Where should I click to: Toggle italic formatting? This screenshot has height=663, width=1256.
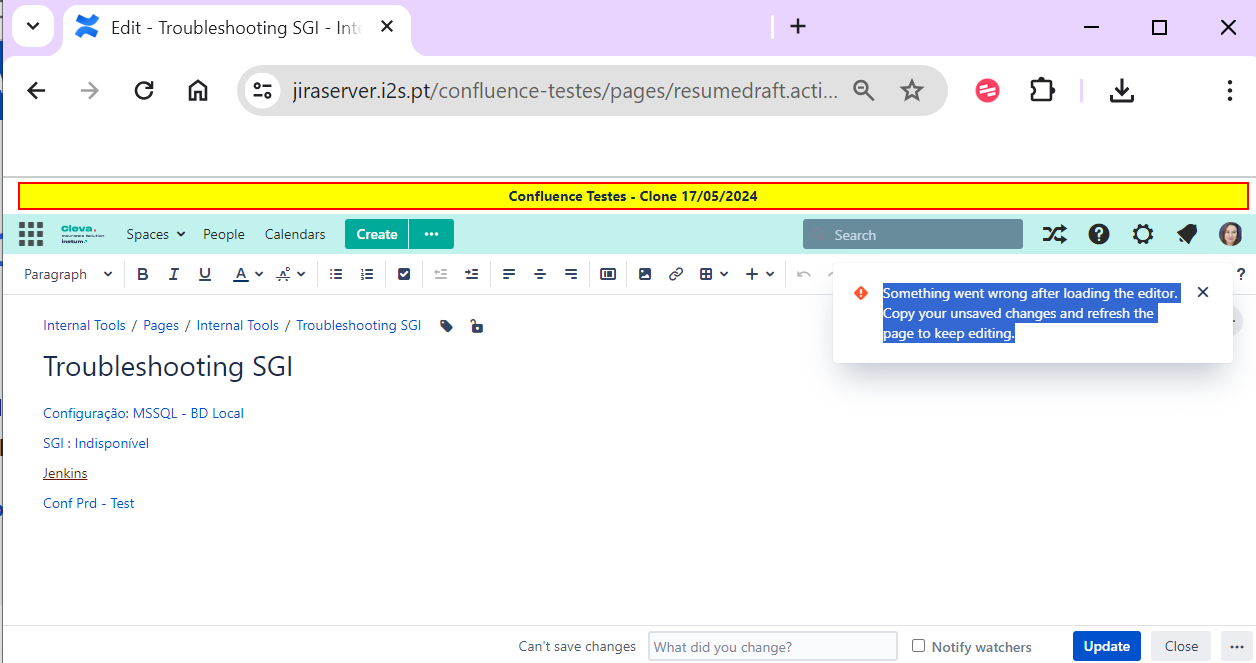[173, 274]
